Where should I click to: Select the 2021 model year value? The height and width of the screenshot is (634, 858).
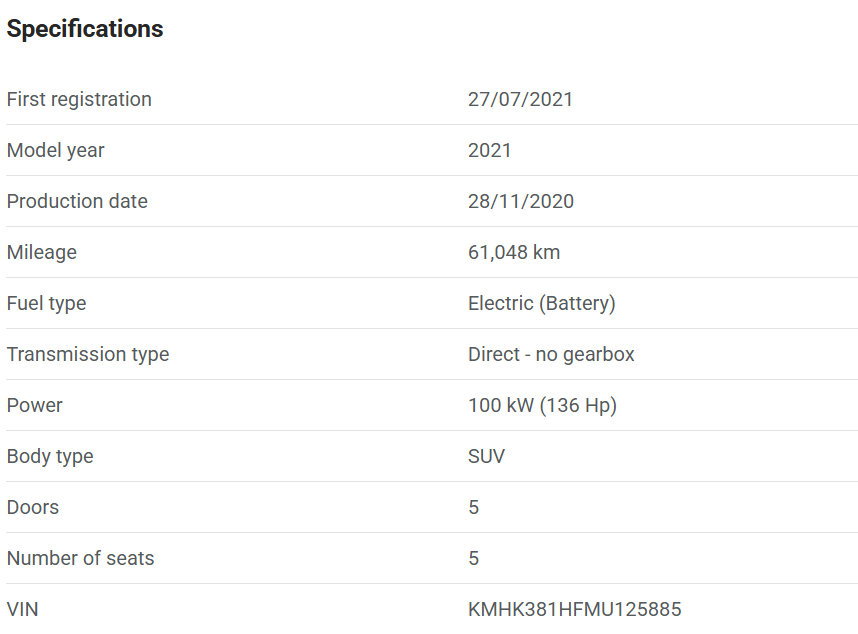490,150
